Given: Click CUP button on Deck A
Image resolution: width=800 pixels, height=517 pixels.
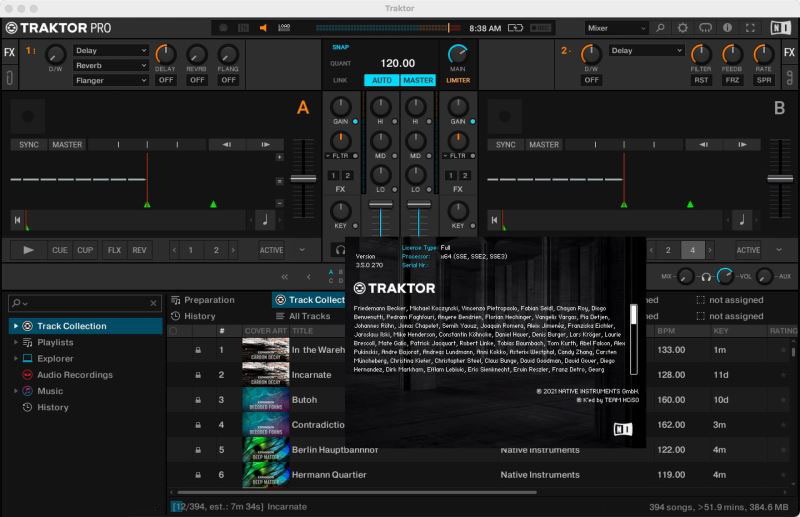Looking at the screenshot, I should 85,250.
